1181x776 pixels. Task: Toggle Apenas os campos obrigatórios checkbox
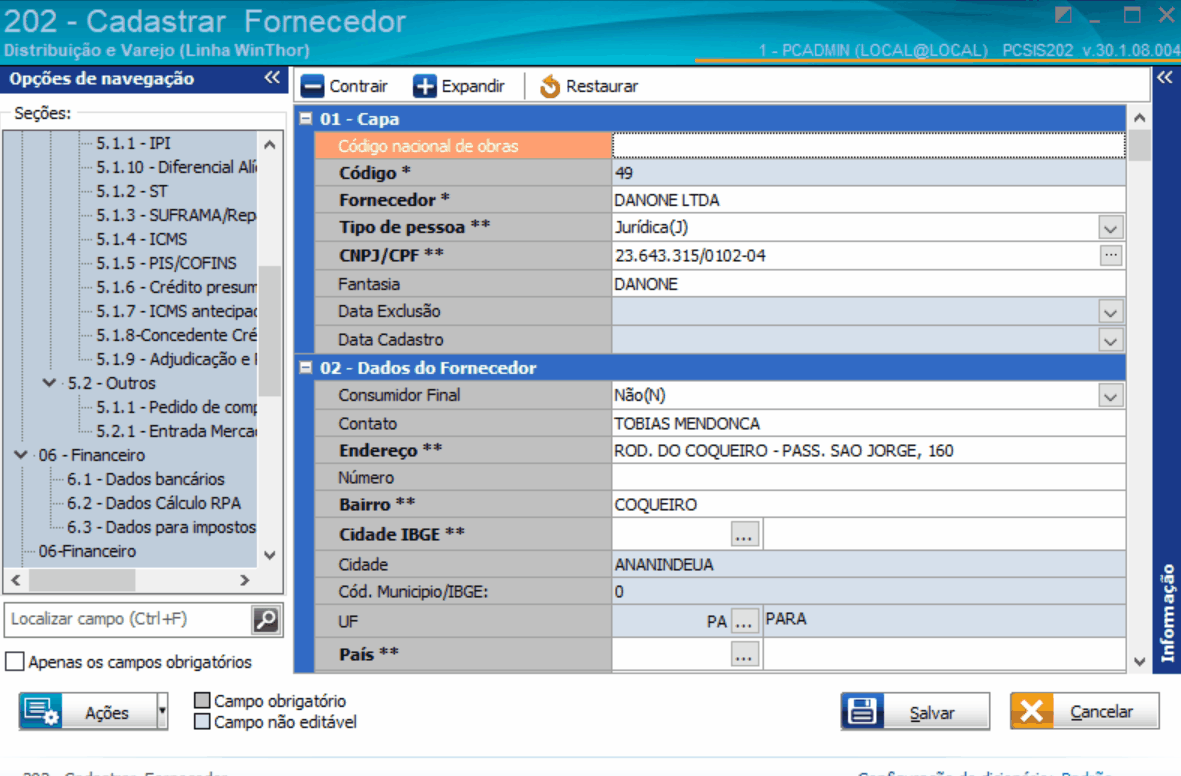click(x=14, y=661)
